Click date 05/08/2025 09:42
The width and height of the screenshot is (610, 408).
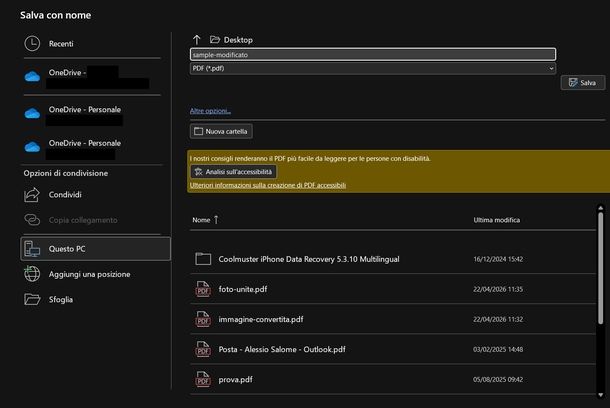(498, 379)
